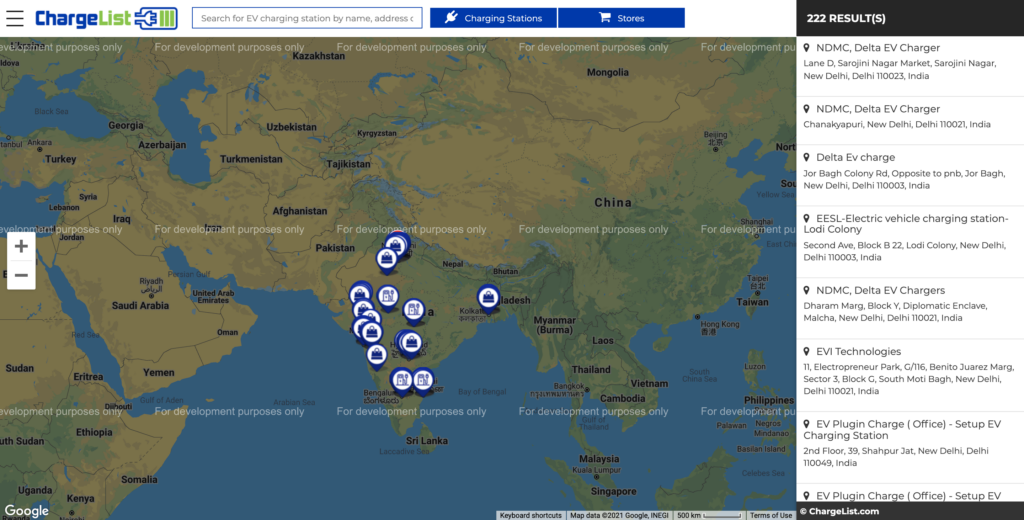The height and width of the screenshot is (520, 1024).
Task: Click pin icon of Shahpur Jat EV Plugin
Action: tap(807, 425)
